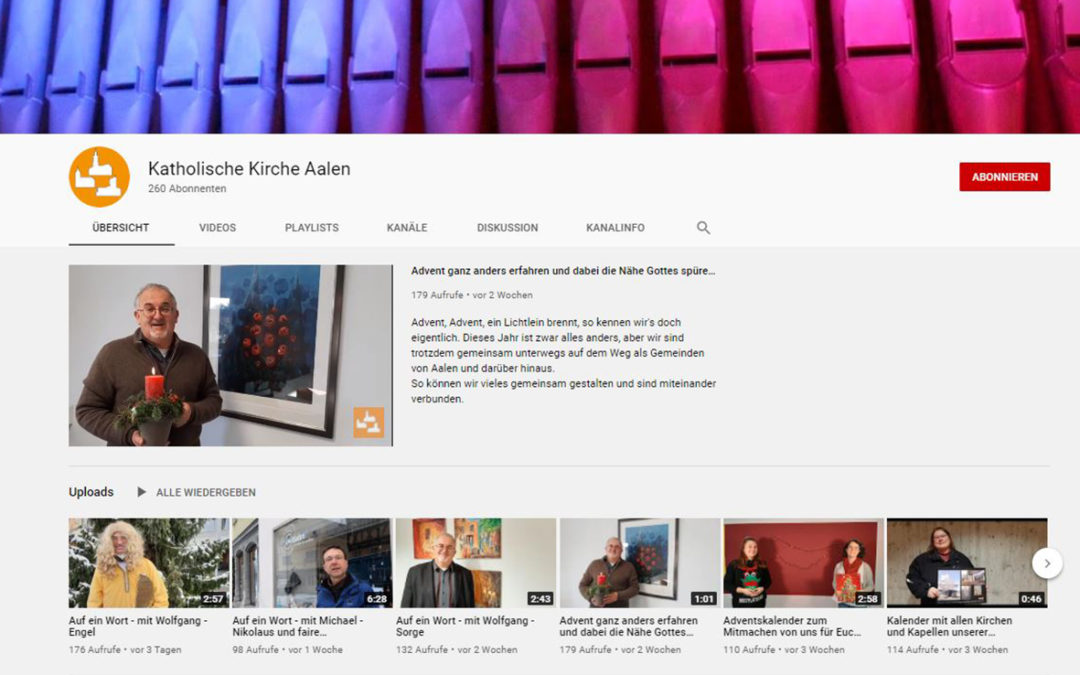This screenshot has width=1080, height=675.
Task: Click the channel logo watermark on featured video
Action: point(368,422)
